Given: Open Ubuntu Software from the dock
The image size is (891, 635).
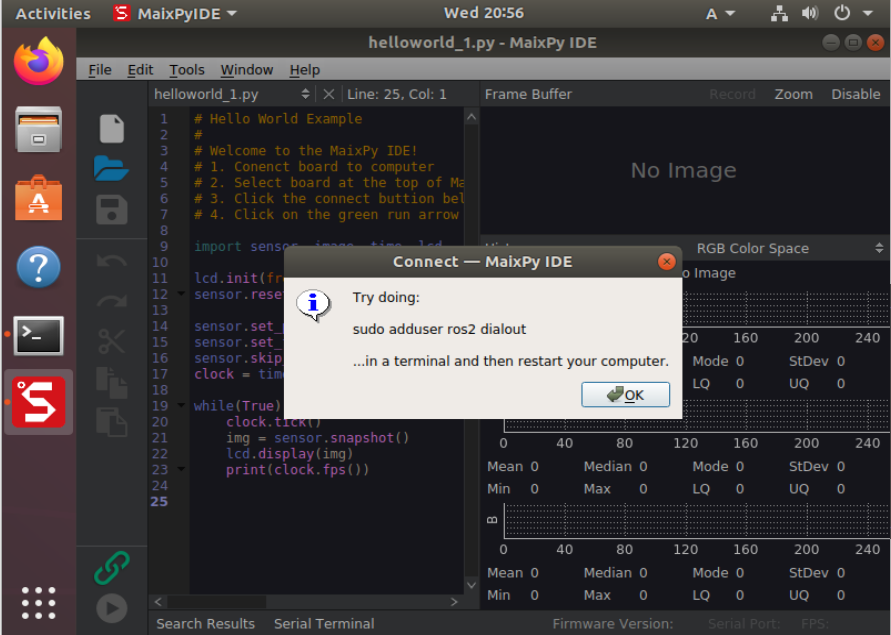Looking at the screenshot, I should click(39, 198).
